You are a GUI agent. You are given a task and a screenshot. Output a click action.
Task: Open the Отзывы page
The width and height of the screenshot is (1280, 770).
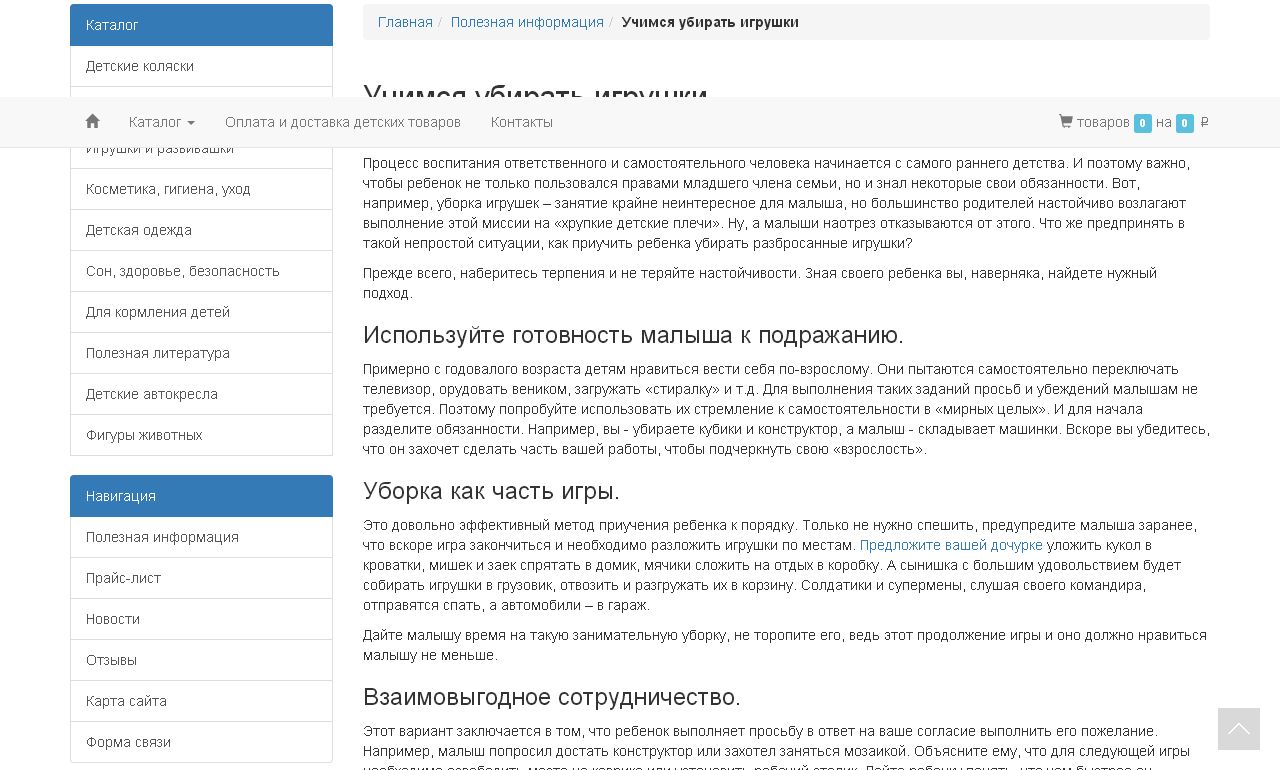tap(201, 660)
